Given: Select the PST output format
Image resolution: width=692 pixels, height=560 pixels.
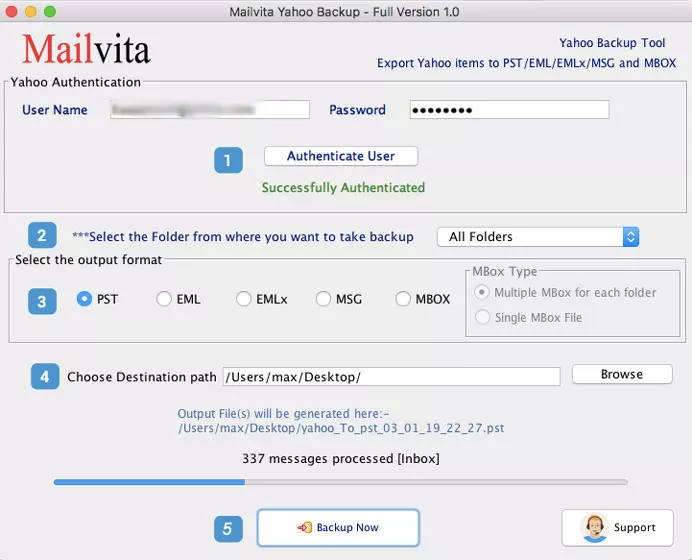Looking at the screenshot, I should click(x=85, y=299).
